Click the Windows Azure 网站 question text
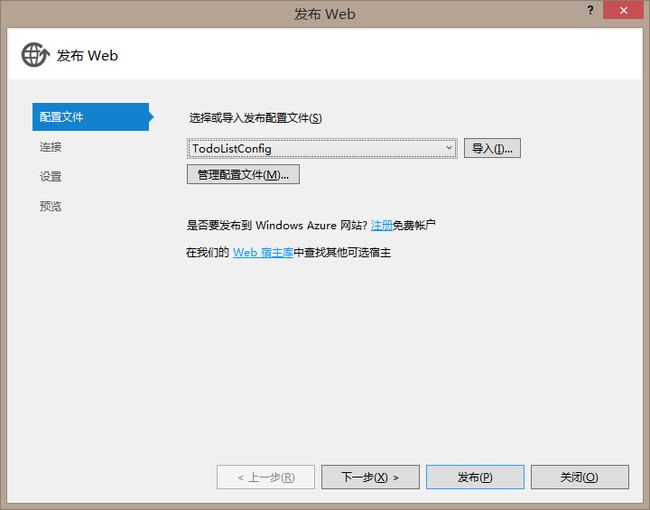Screen dimensions: 650x510 [x=276, y=225]
